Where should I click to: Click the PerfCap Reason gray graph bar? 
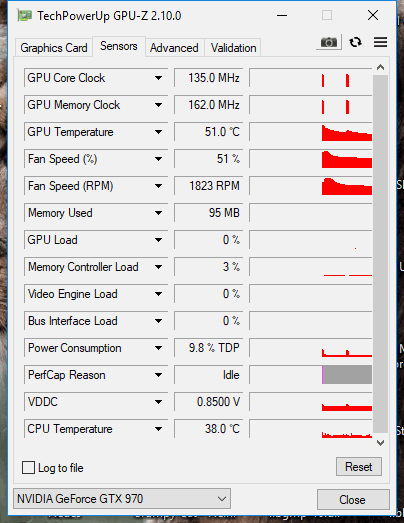point(347,375)
